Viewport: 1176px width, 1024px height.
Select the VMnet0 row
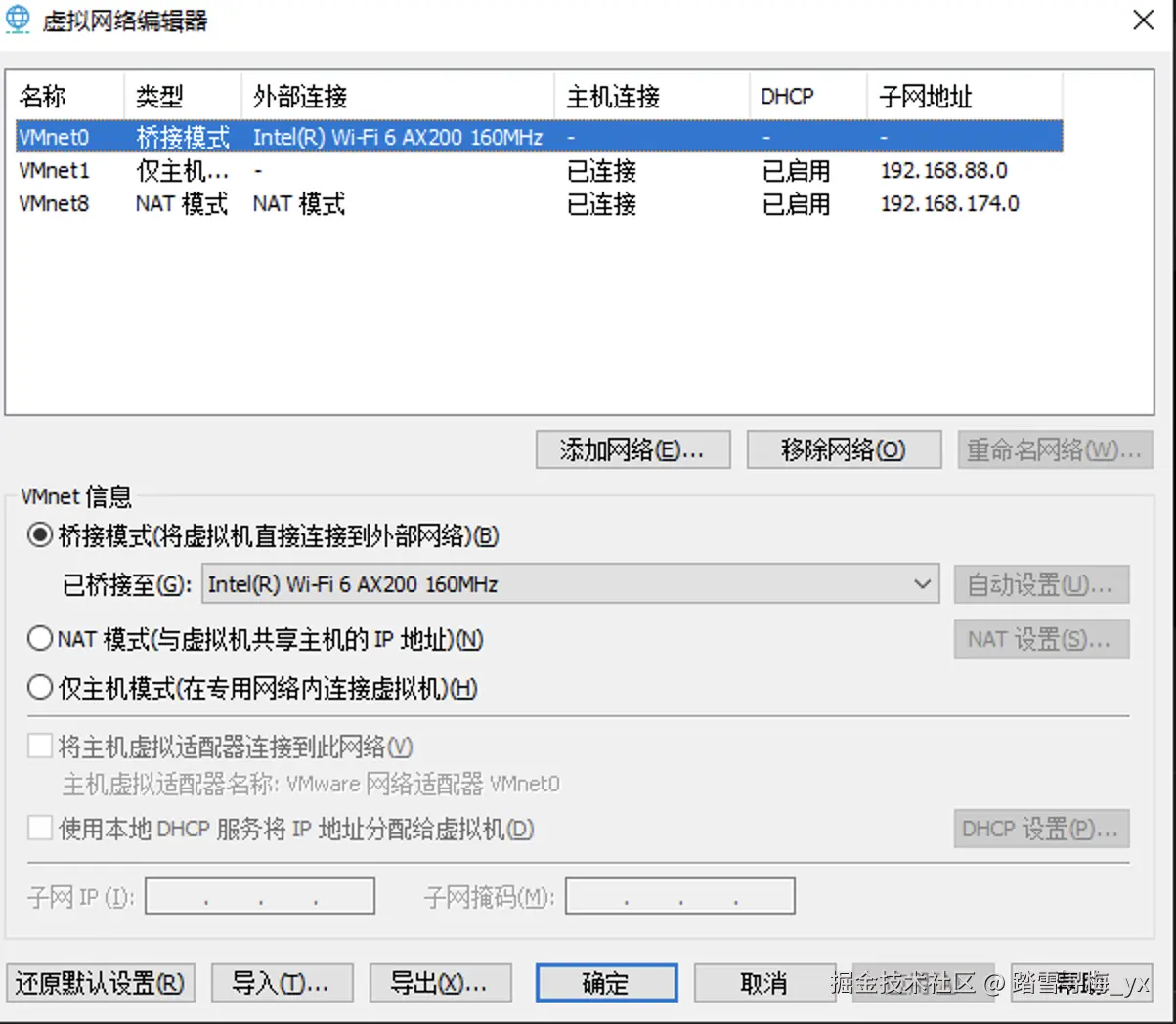click(x=540, y=137)
